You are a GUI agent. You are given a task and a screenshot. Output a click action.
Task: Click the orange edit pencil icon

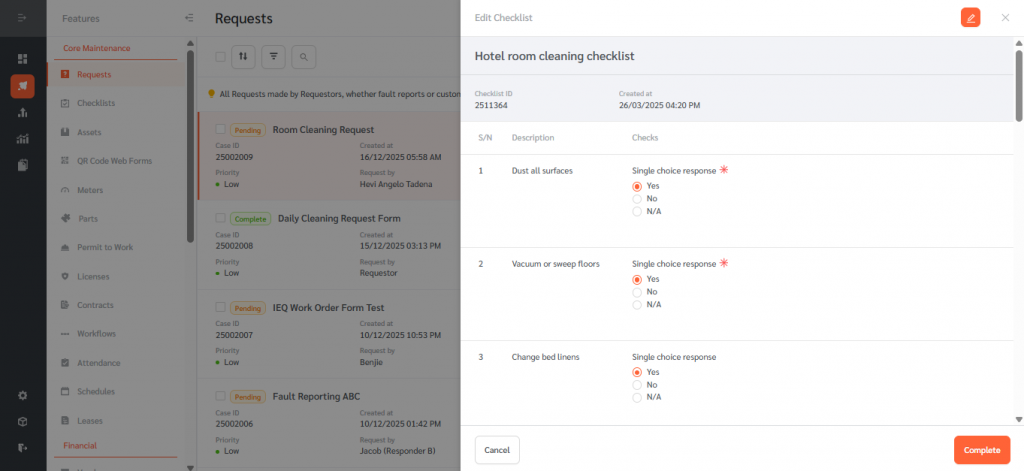point(970,18)
